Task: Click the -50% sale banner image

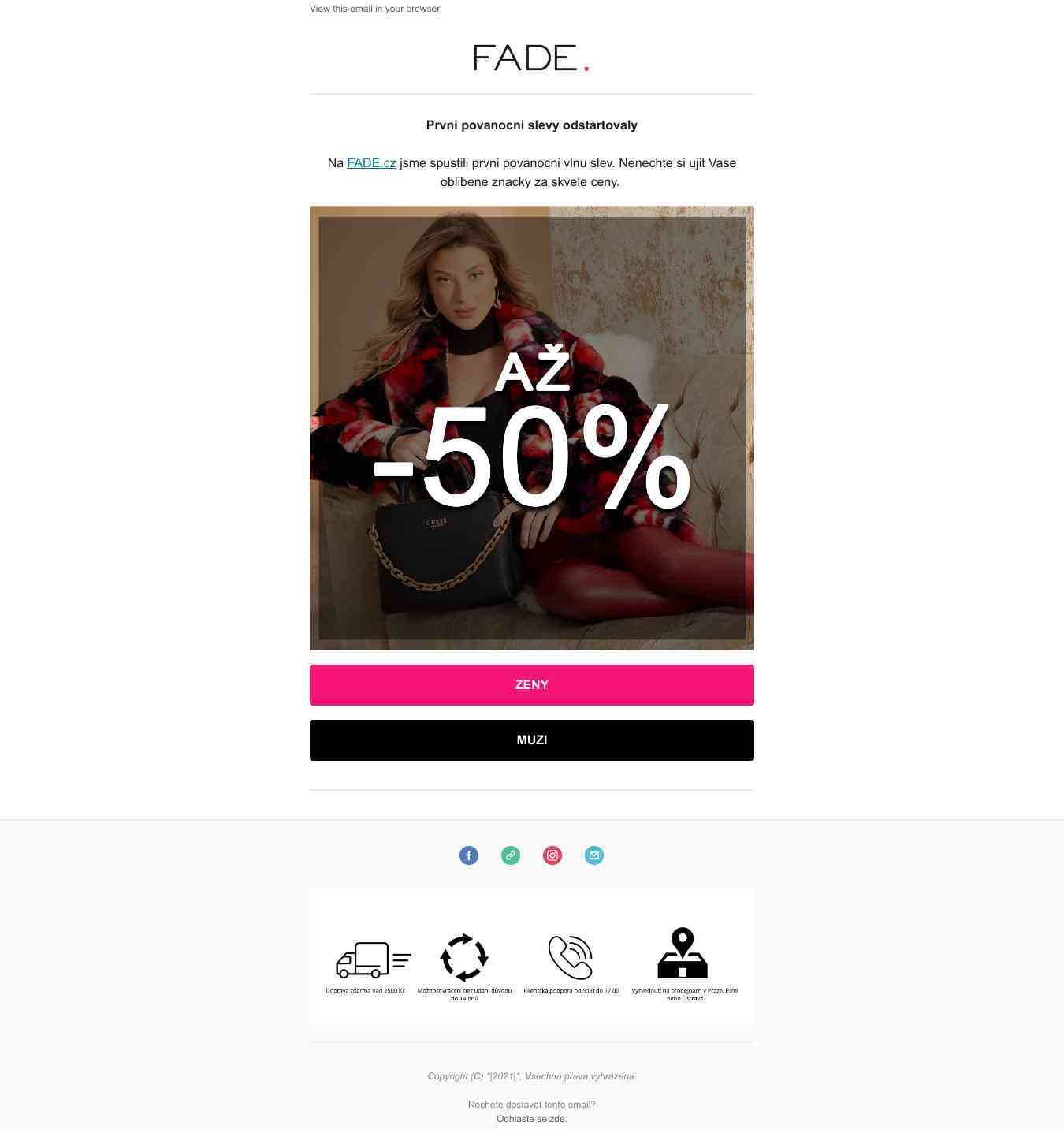Action: (532, 428)
